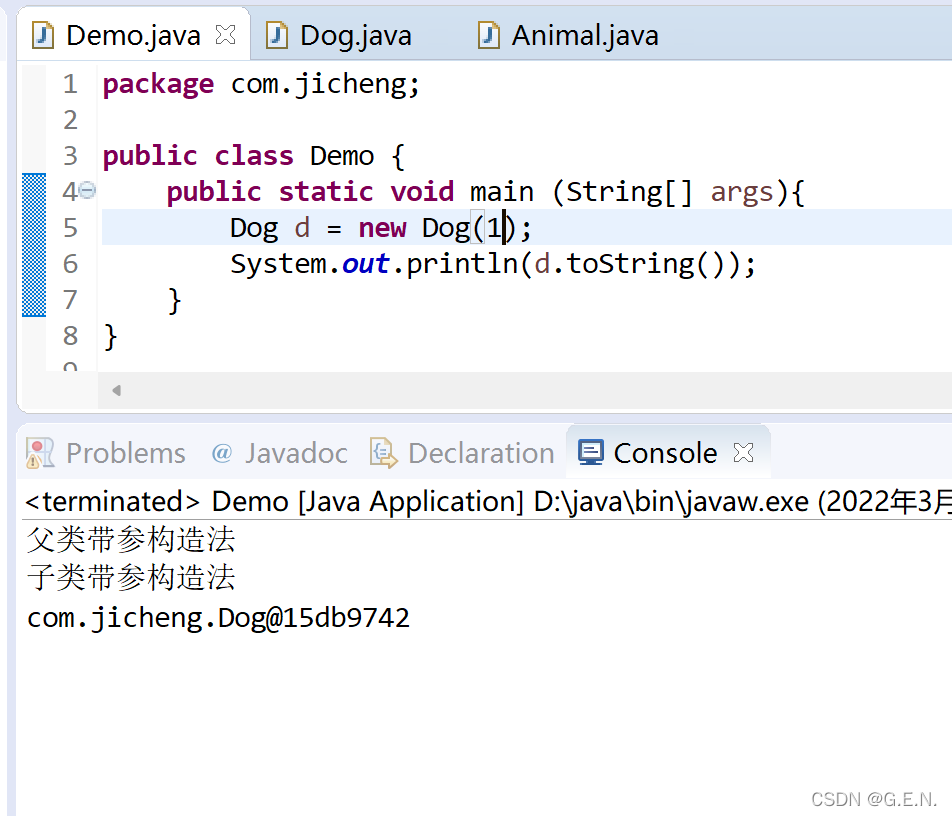Click 'com.jicheng;' on line 1

[x=325, y=84]
